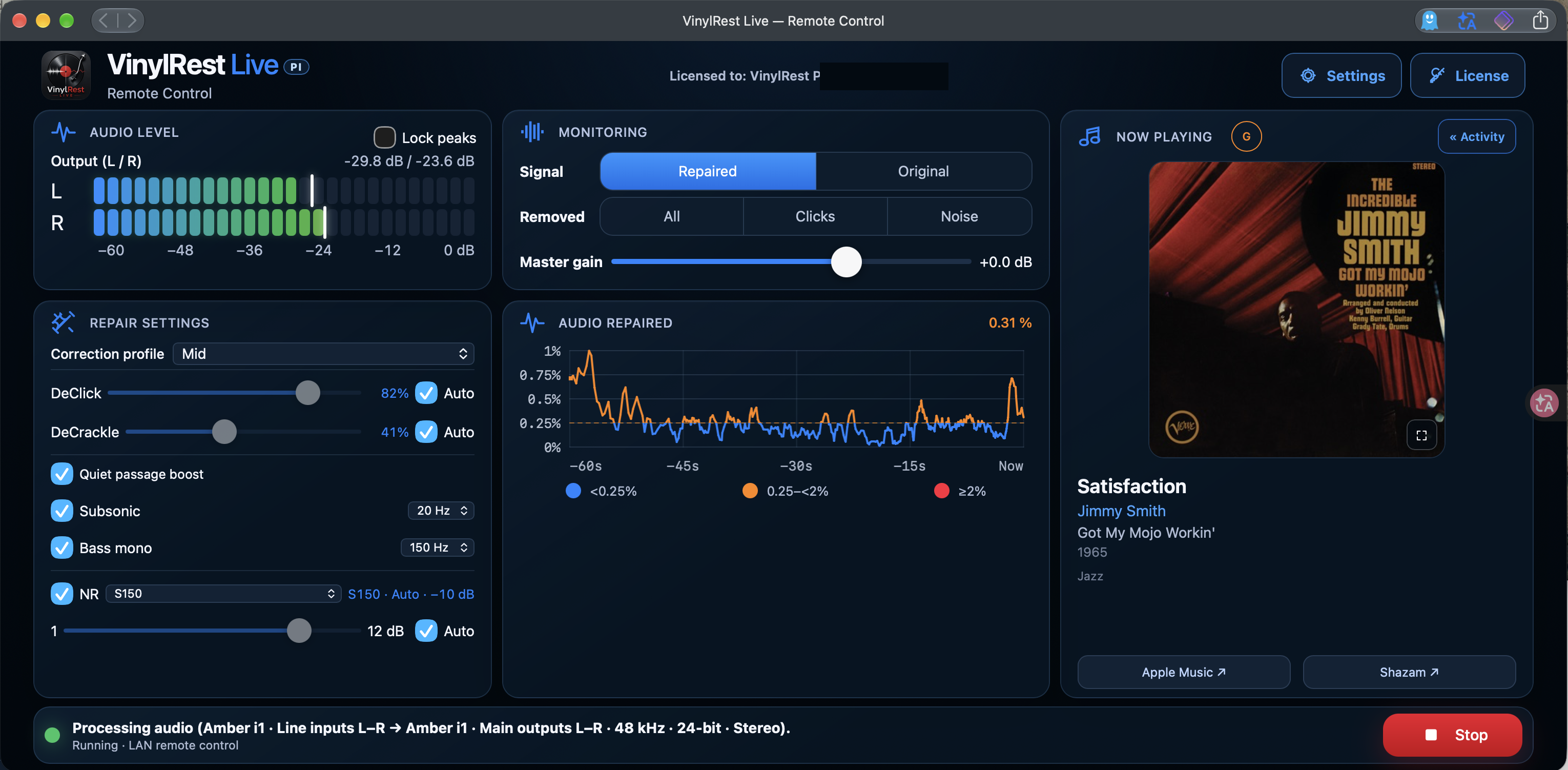
Task: Open the Subsonic 20 Hz dropdown
Action: coord(441,511)
